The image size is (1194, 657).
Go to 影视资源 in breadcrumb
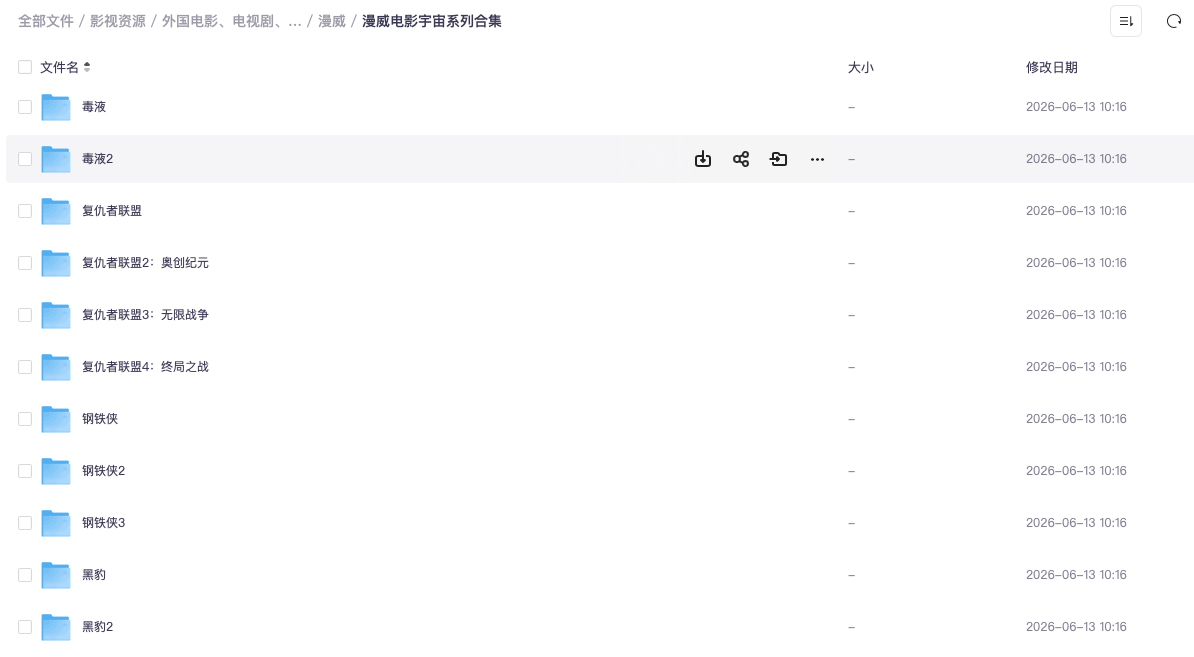pos(117,21)
